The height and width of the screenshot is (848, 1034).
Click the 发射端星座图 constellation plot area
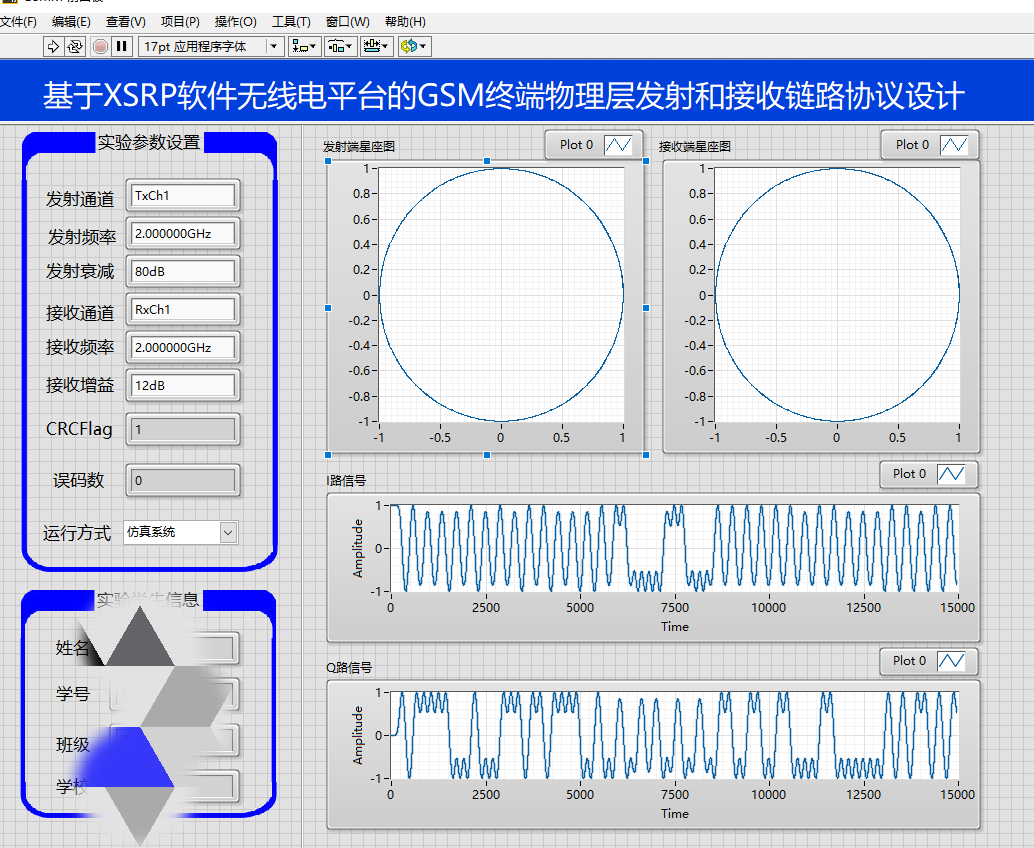(x=501, y=295)
